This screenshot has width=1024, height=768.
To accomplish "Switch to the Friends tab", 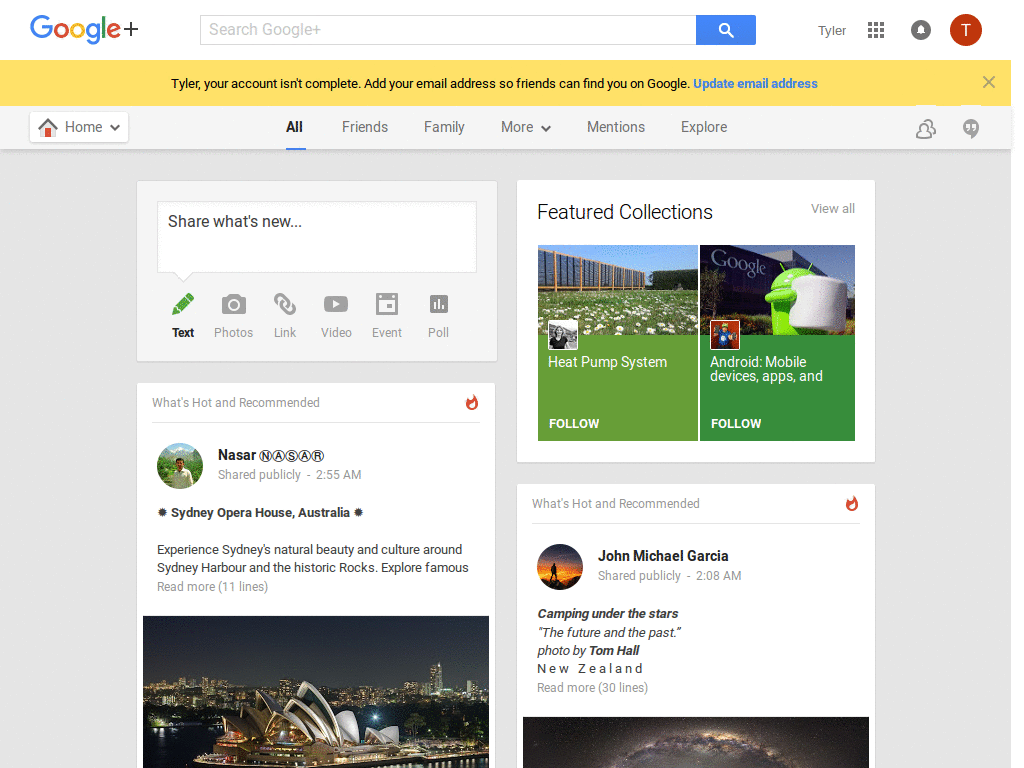I will [365, 127].
